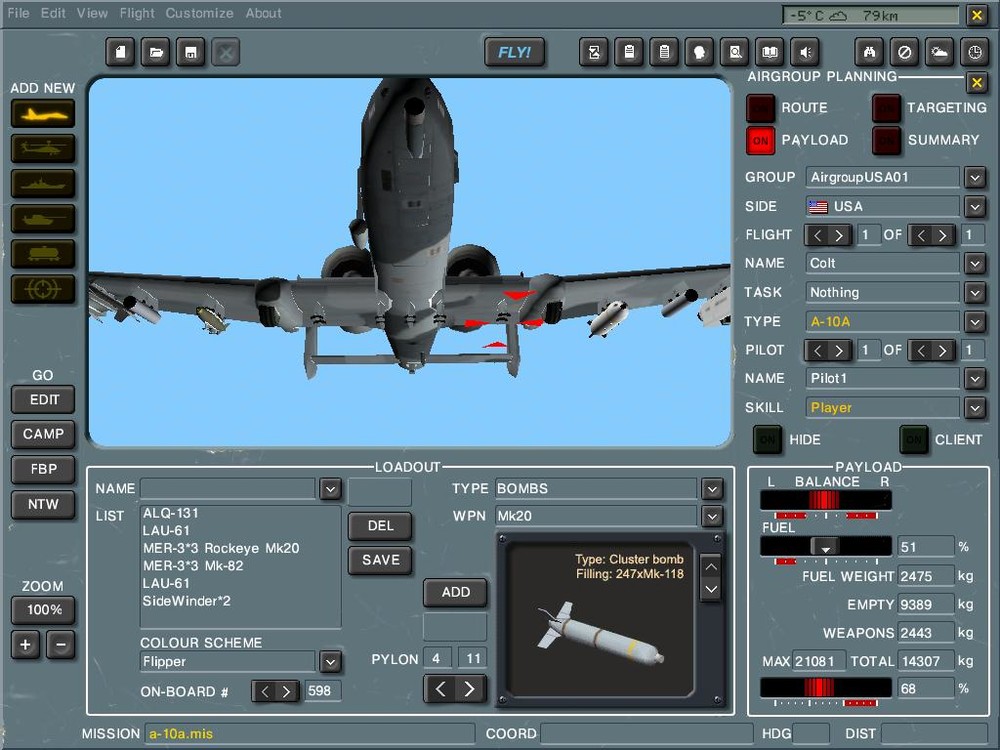Click the prohibited circle failures icon
Screen dimensions: 1000x750
904,52
